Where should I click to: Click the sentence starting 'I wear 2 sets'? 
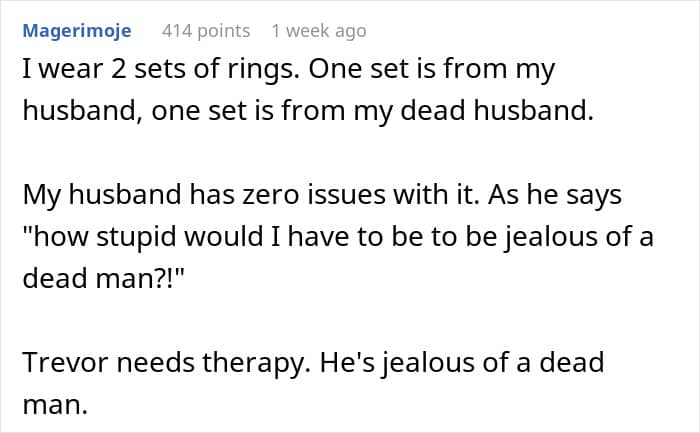[161, 70]
